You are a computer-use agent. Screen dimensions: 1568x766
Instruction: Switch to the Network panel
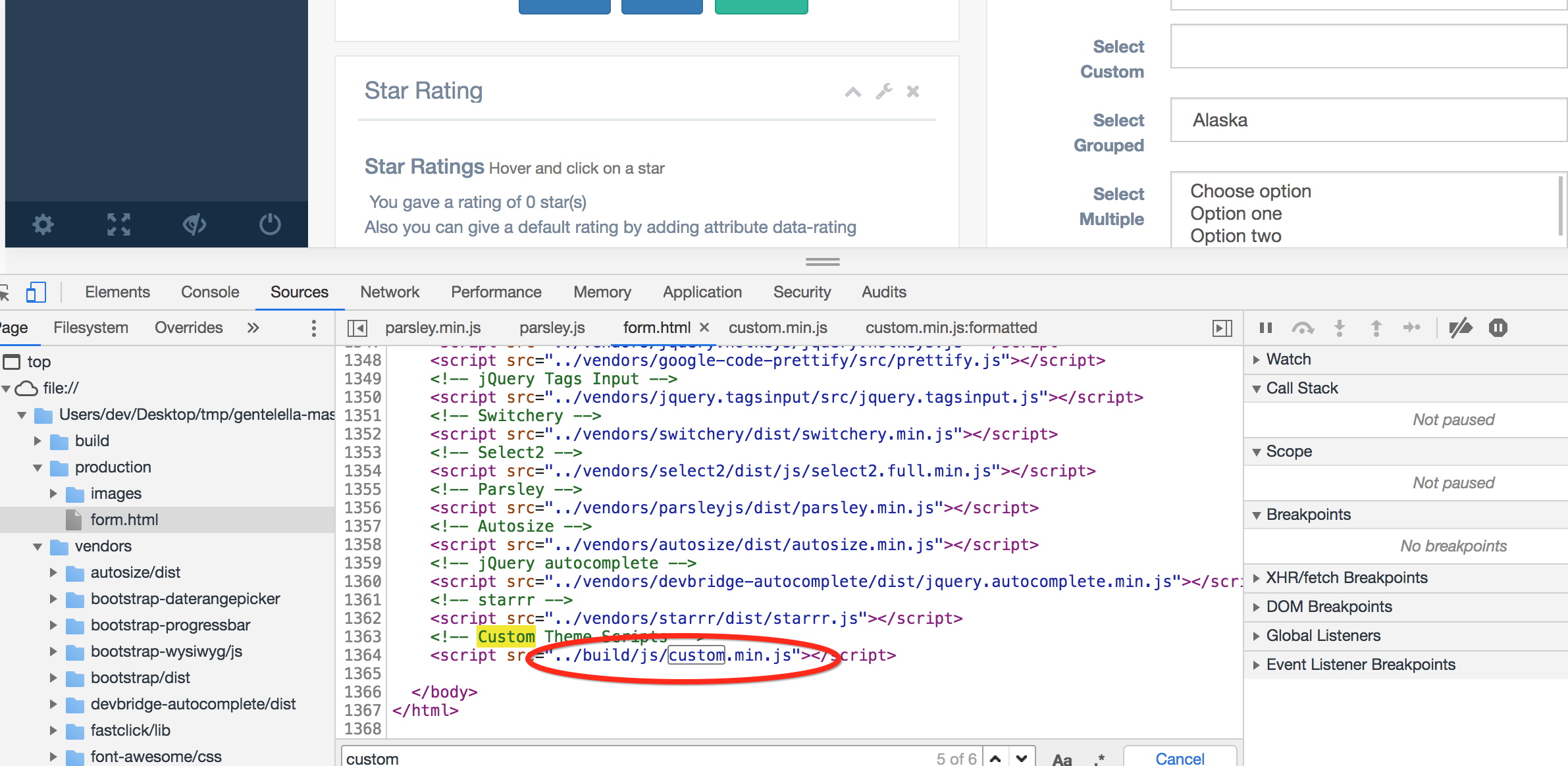click(x=390, y=292)
